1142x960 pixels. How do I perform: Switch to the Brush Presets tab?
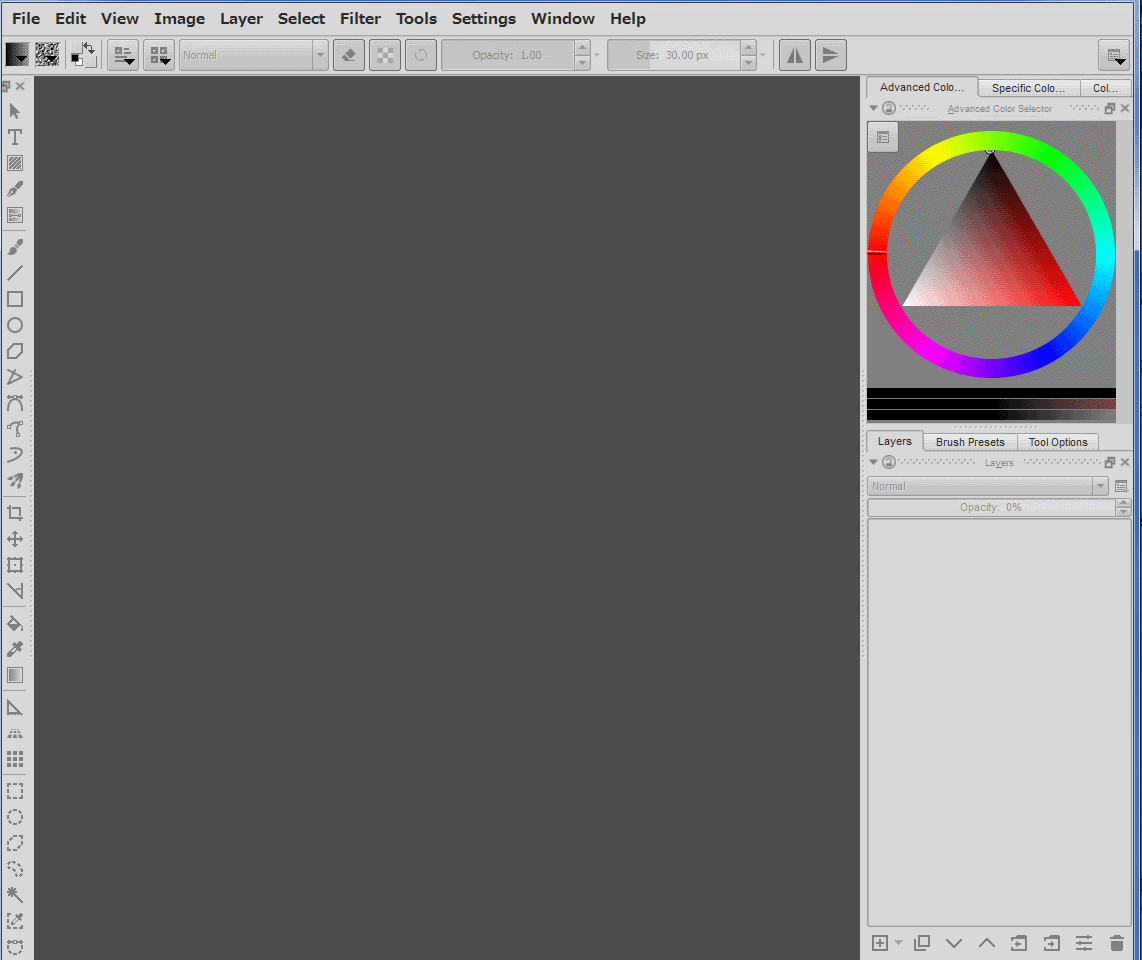(970, 442)
